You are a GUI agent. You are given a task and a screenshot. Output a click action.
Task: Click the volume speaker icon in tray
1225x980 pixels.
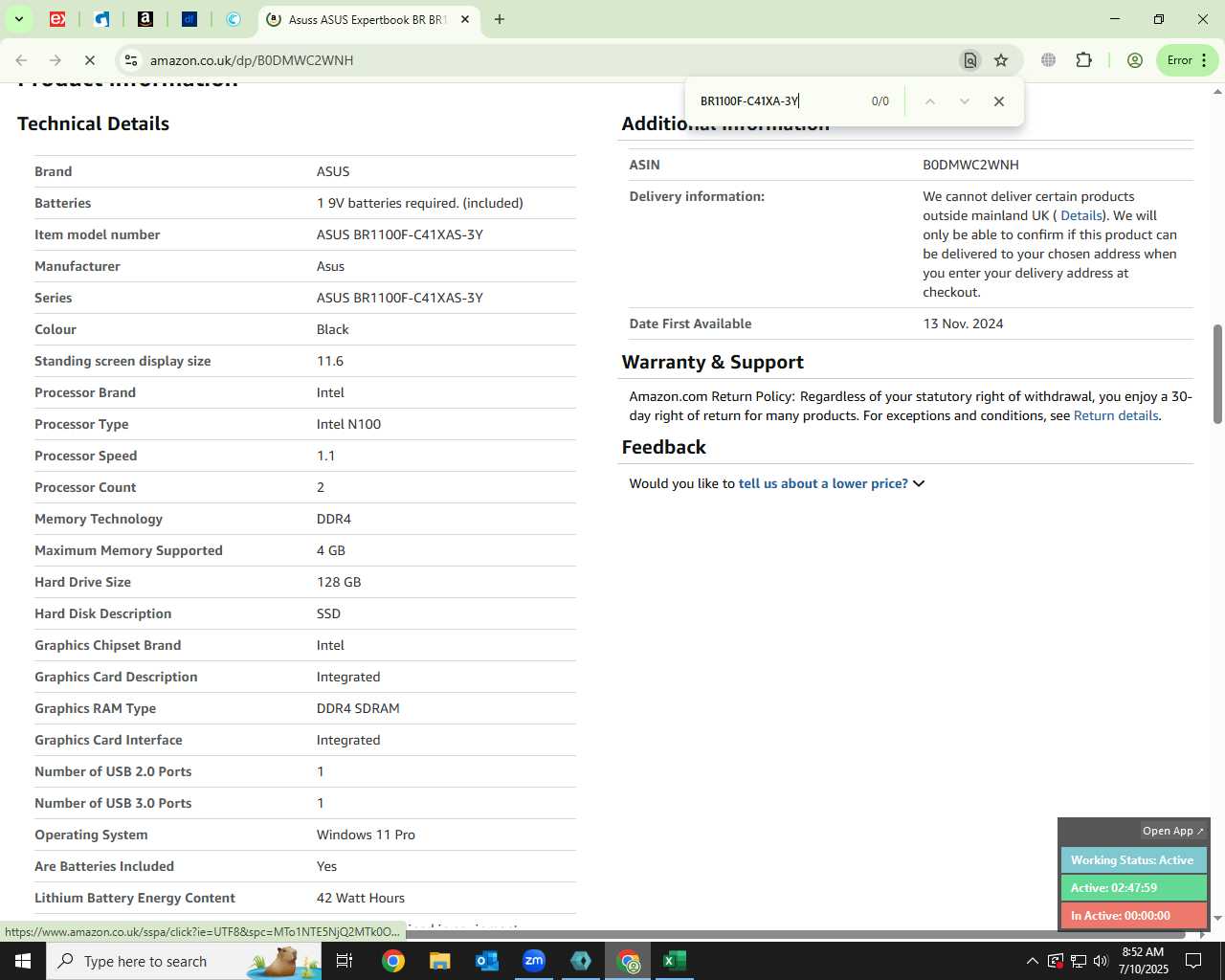pos(1101,961)
